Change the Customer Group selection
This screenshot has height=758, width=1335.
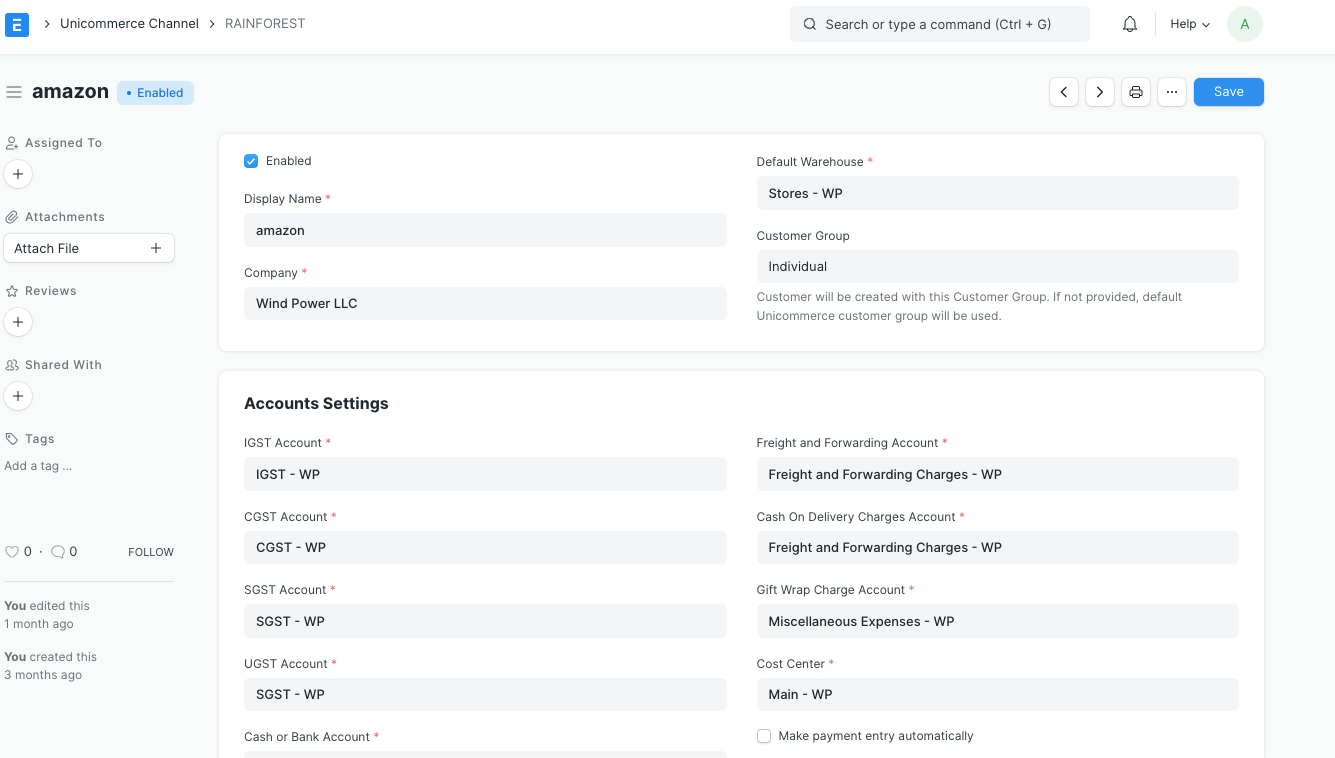[997, 266]
